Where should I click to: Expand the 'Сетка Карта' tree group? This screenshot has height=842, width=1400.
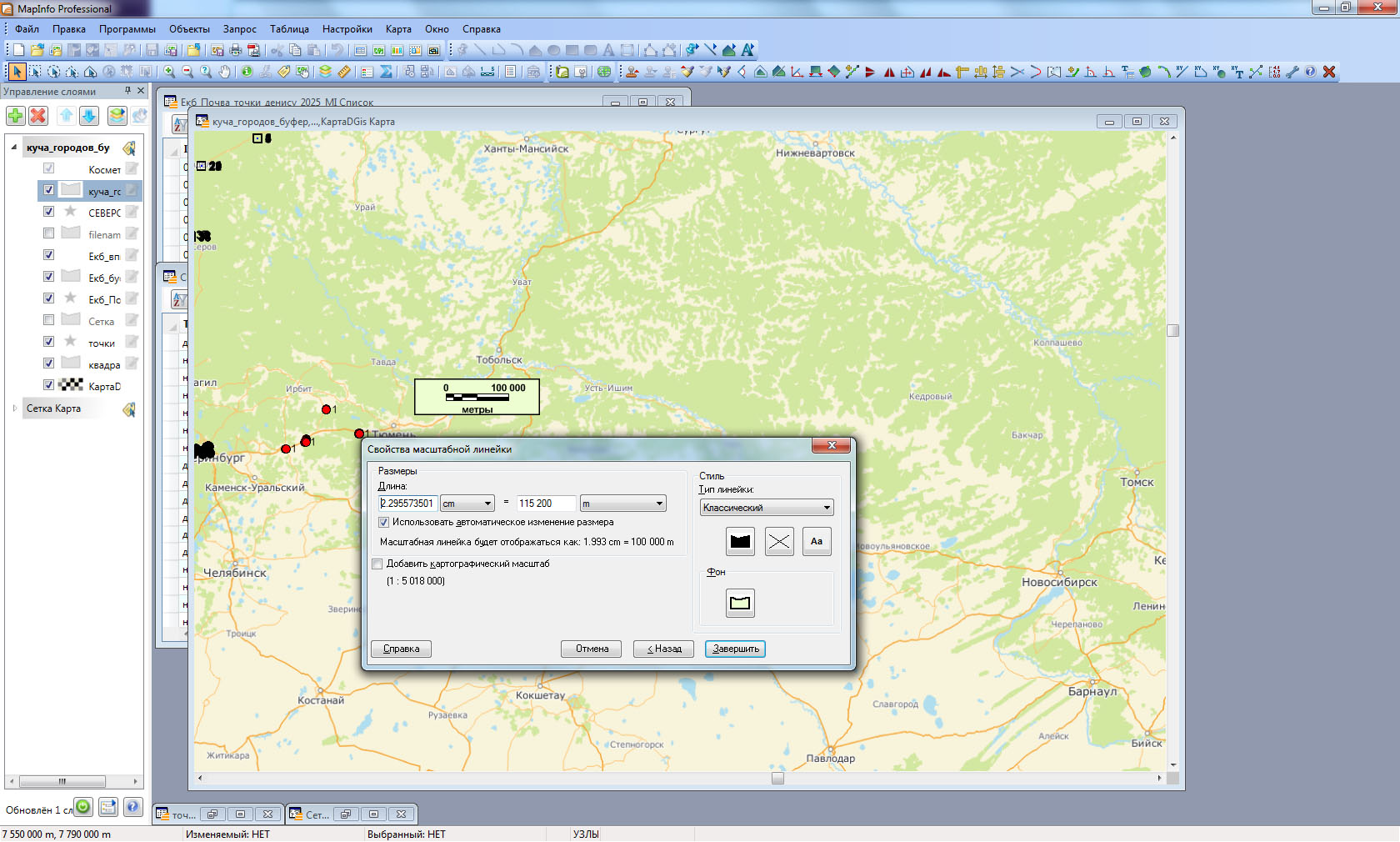[14, 408]
